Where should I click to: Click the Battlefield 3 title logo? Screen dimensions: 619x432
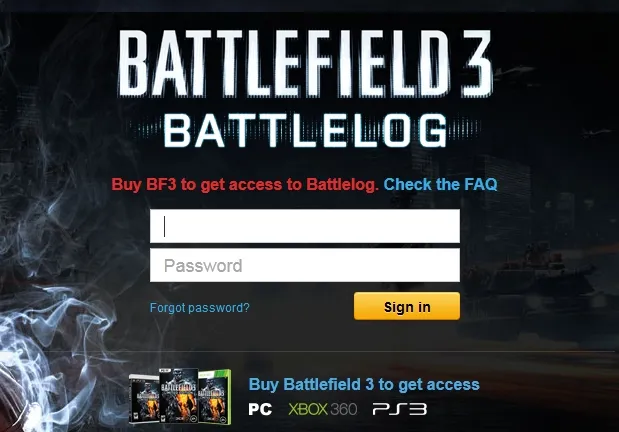[x=305, y=63]
